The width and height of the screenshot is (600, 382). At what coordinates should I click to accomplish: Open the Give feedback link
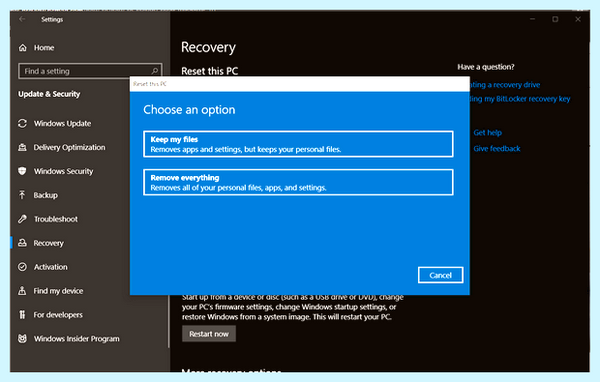(x=497, y=149)
